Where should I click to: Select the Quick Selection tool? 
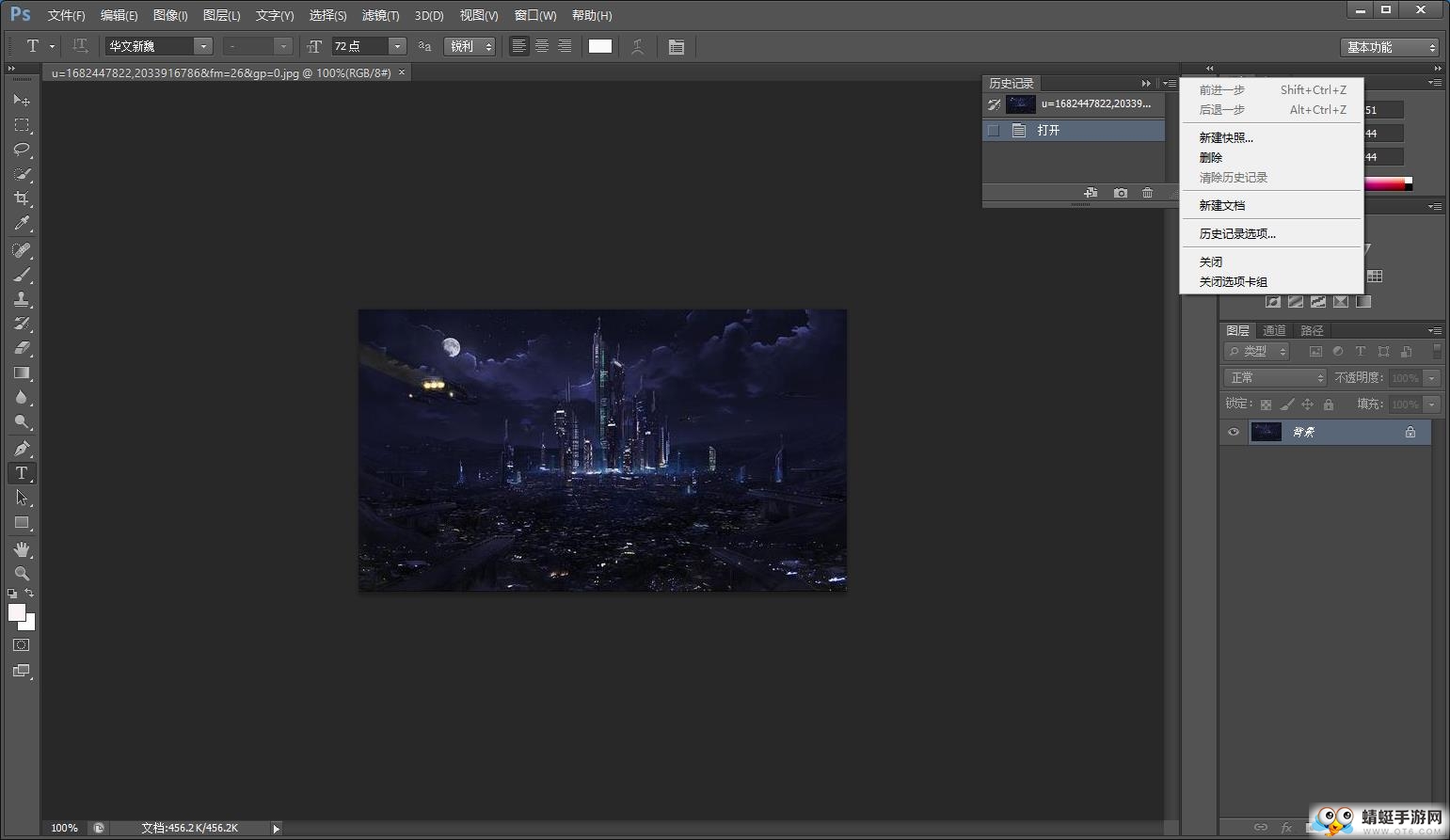coord(22,174)
